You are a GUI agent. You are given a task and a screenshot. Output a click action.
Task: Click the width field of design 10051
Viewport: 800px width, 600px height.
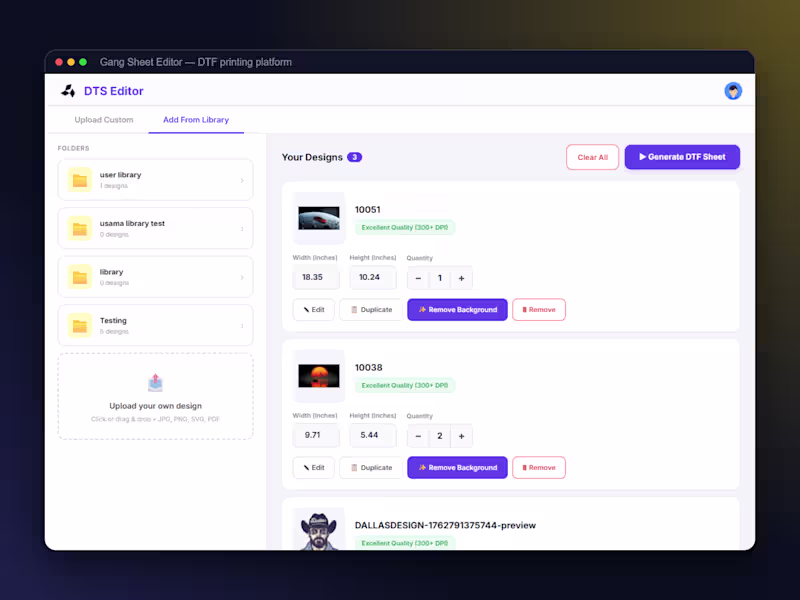click(x=316, y=277)
